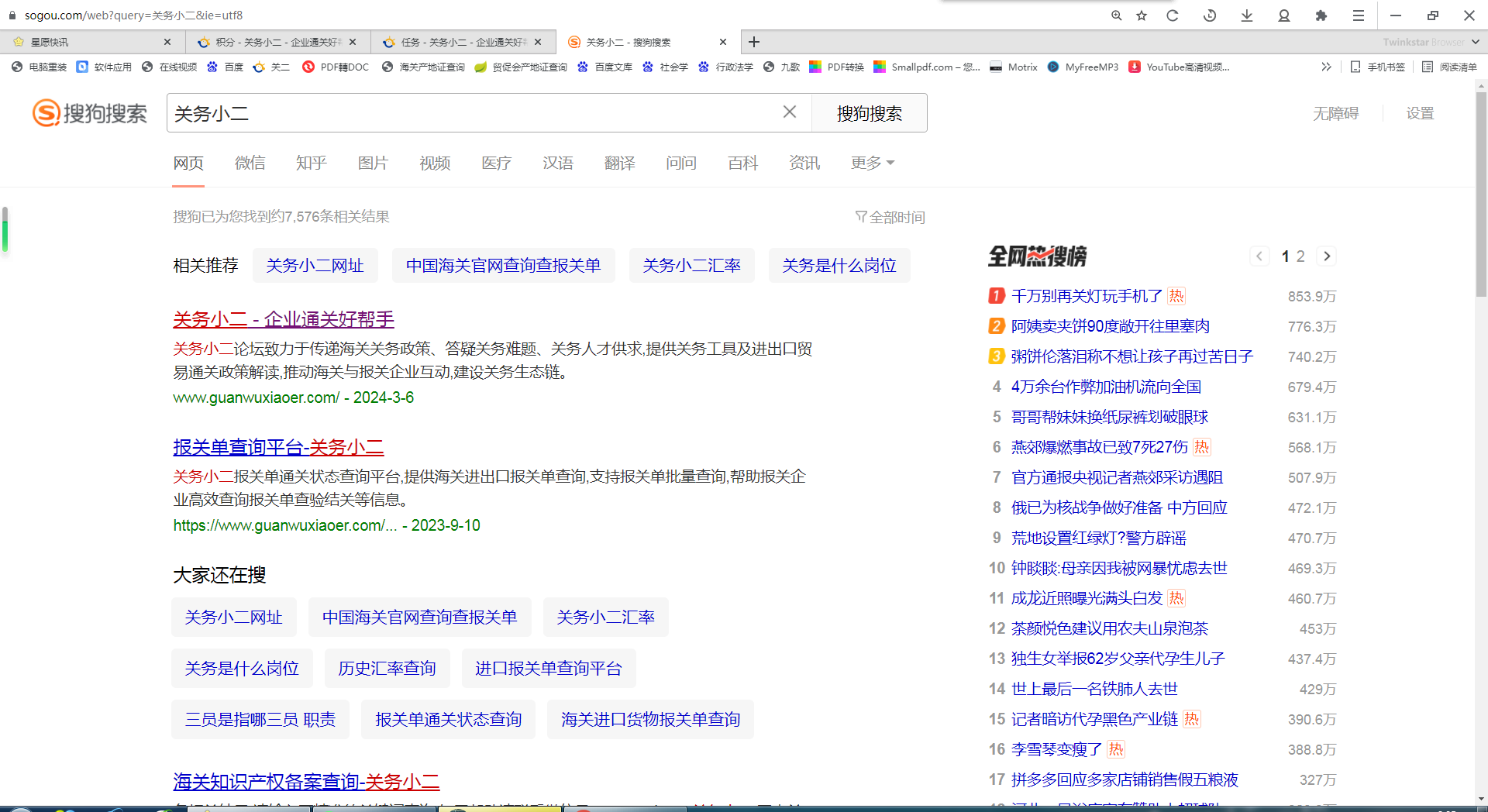This screenshot has height=812, width=1488.
Task: Bookmark this page with the star icon
Action: pyautogui.click(x=1142, y=15)
